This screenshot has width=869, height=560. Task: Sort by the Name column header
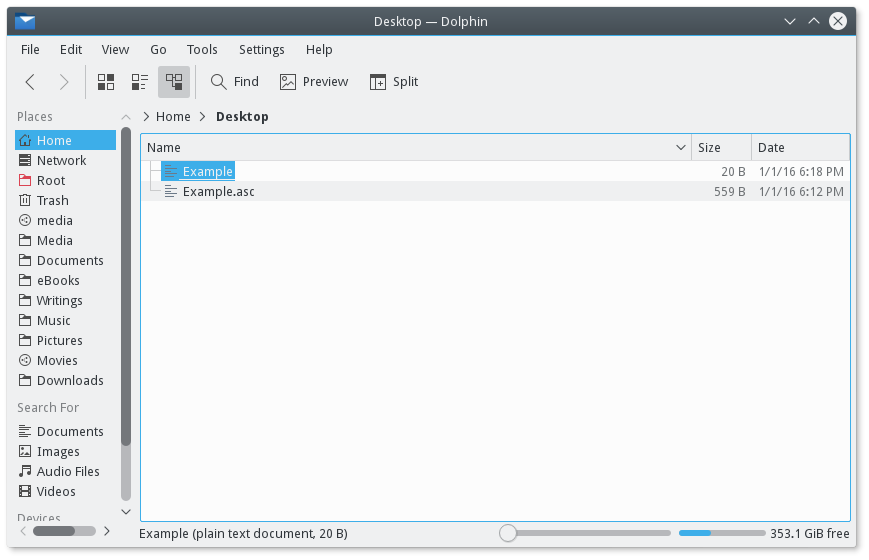click(416, 147)
